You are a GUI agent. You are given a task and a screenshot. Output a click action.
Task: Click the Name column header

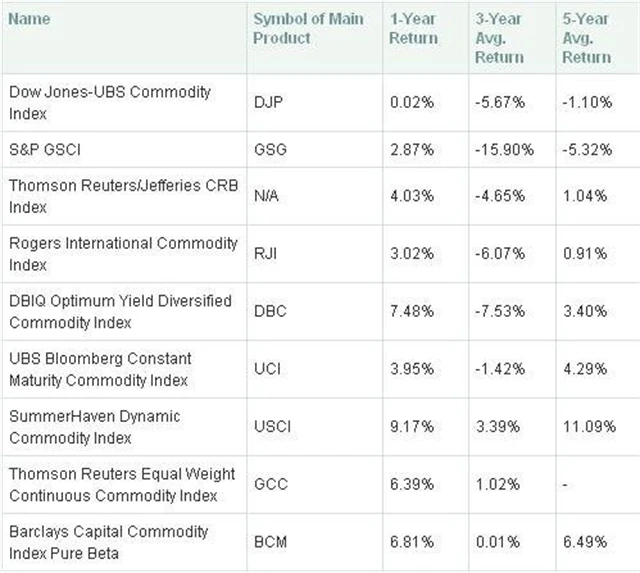click(x=28, y=18)
